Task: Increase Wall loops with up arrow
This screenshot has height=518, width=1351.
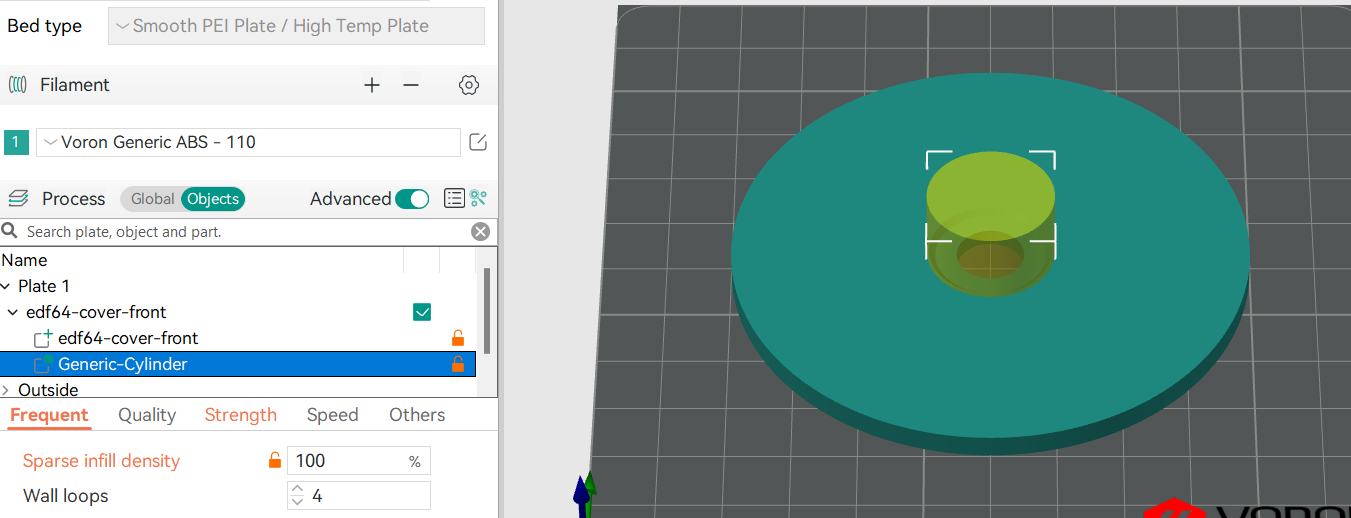Action: coord(297,490)
